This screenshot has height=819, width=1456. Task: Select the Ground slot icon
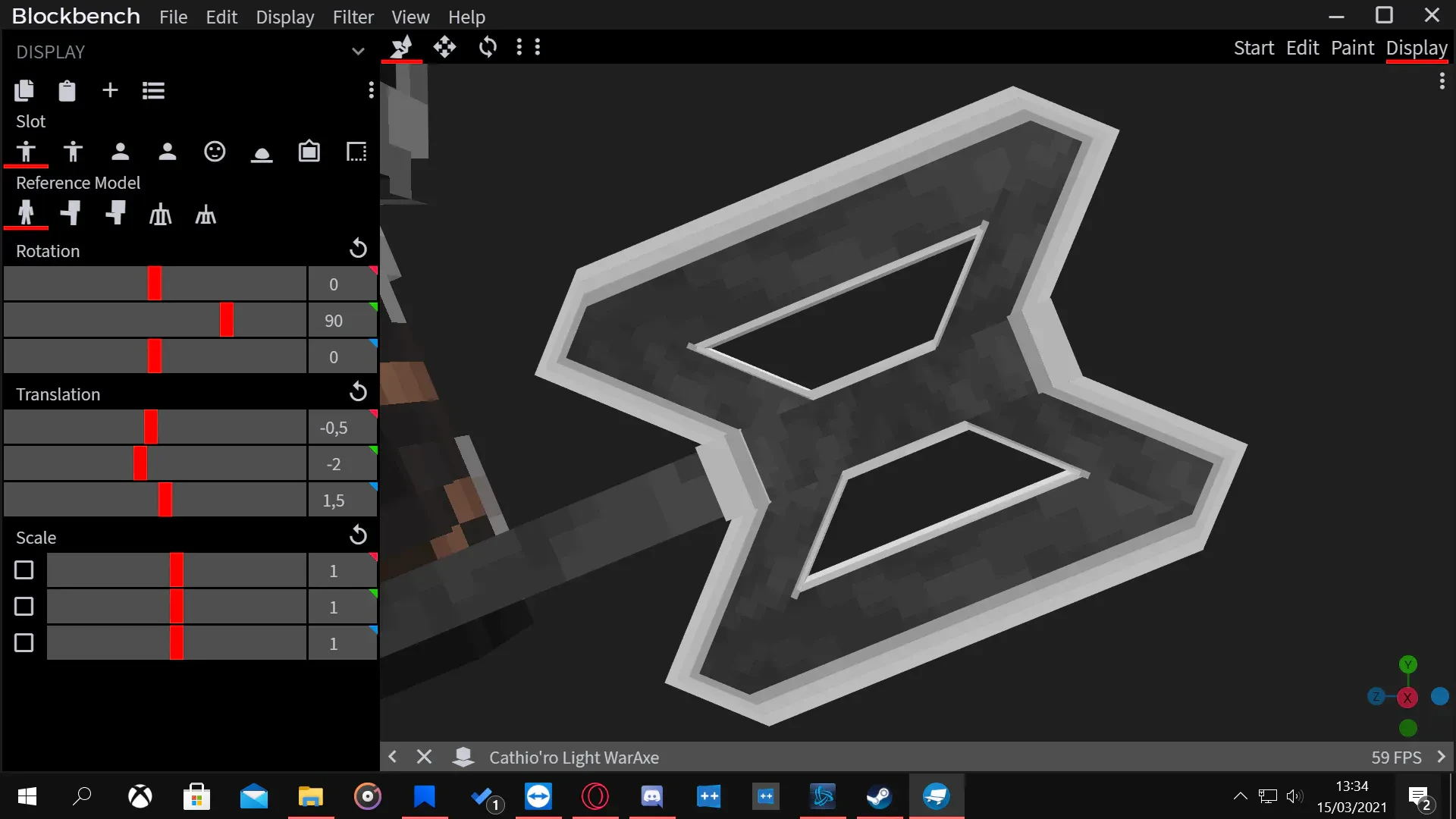[262, 154]
